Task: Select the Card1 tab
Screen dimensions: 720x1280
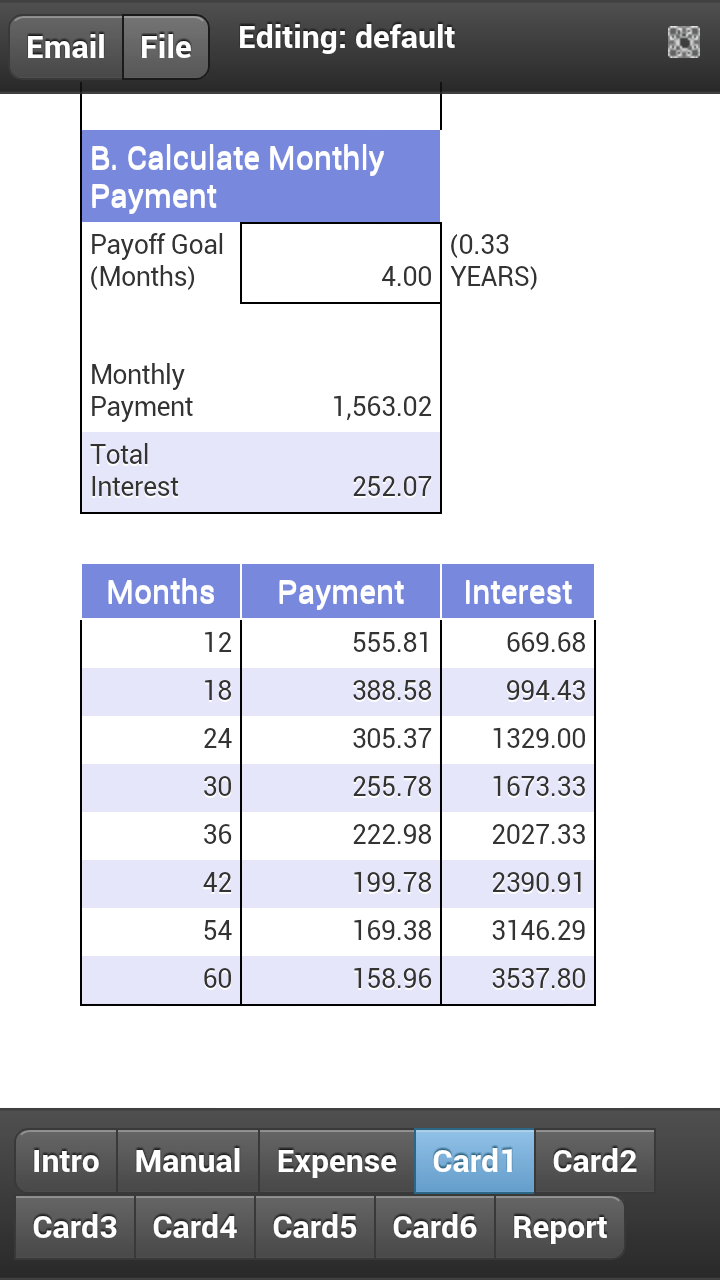Action: [x=474, y=1161]
